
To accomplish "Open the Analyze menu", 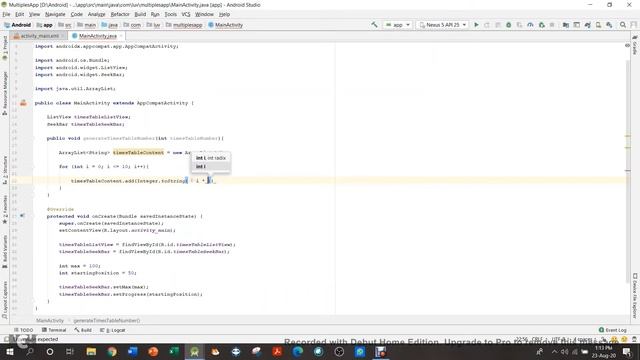I will (x=96, y=14).
